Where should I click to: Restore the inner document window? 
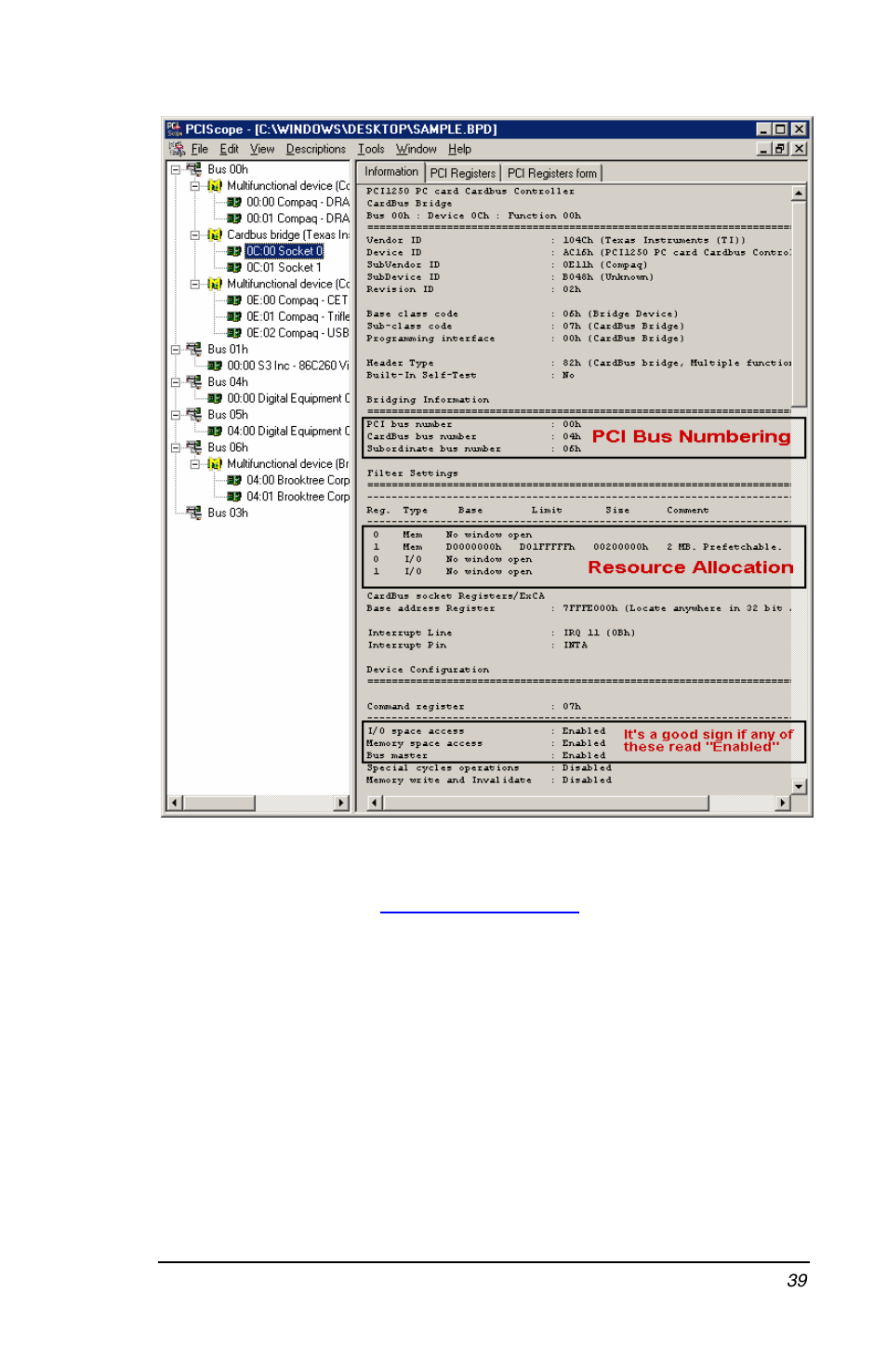tap(781, 149)
